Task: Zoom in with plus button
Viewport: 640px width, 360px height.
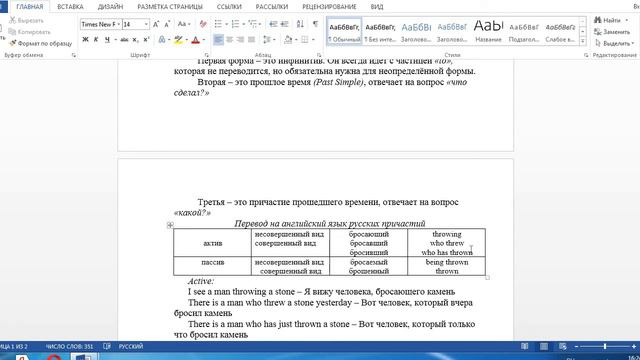Action: [x=634, y=347]
